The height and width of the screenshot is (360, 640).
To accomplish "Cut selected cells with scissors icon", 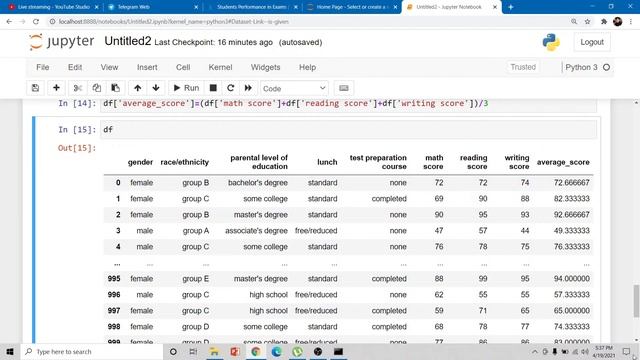I will coord(78,88).
